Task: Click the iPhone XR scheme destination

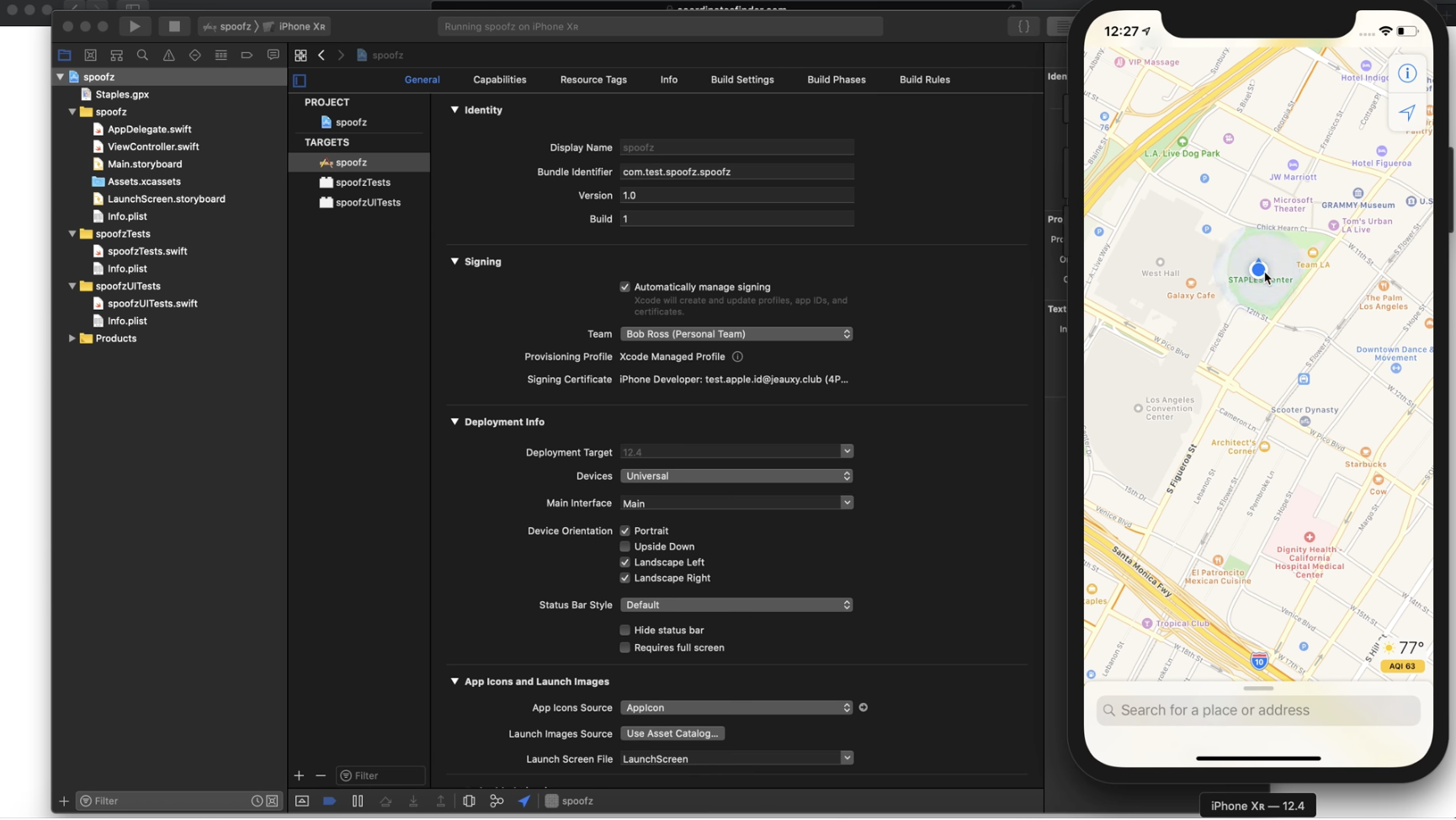Action: click(295, 26)
